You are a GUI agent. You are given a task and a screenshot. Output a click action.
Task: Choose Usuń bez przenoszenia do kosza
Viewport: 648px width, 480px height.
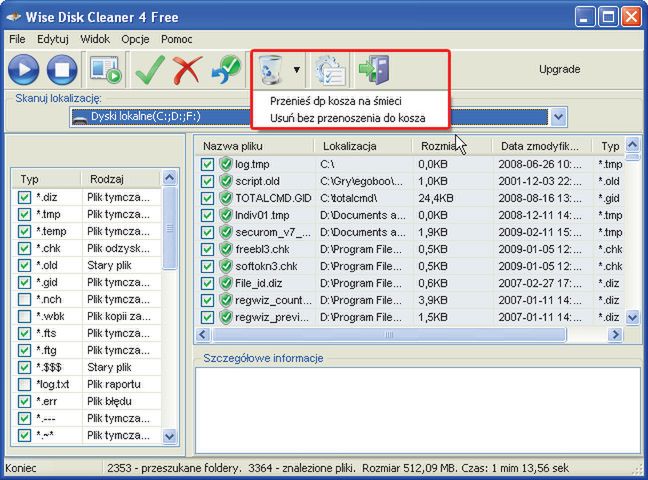[348, 118]
